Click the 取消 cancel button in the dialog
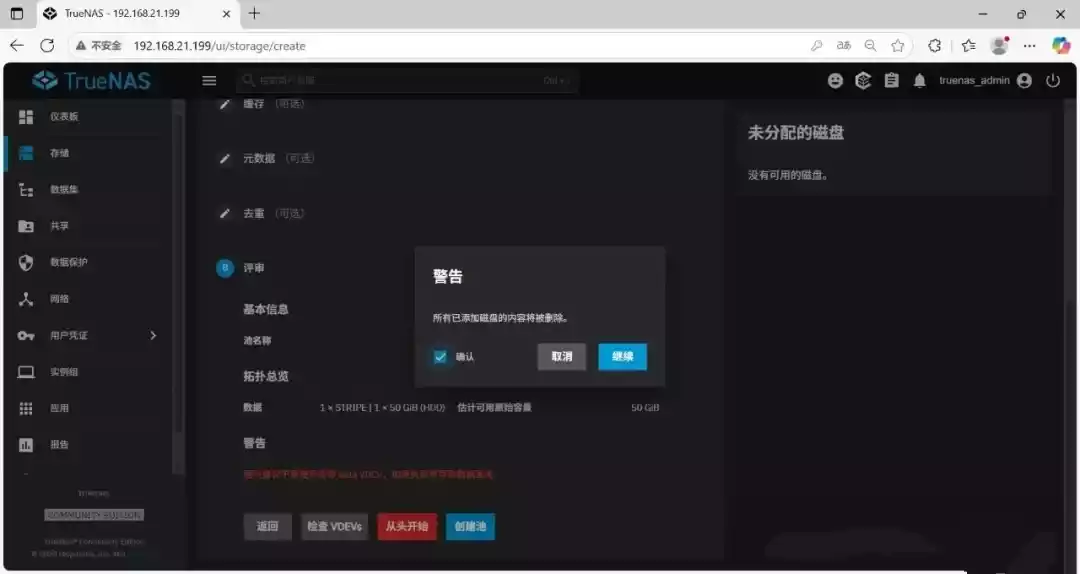This screenshot has width=1080, height=574. 561,356
